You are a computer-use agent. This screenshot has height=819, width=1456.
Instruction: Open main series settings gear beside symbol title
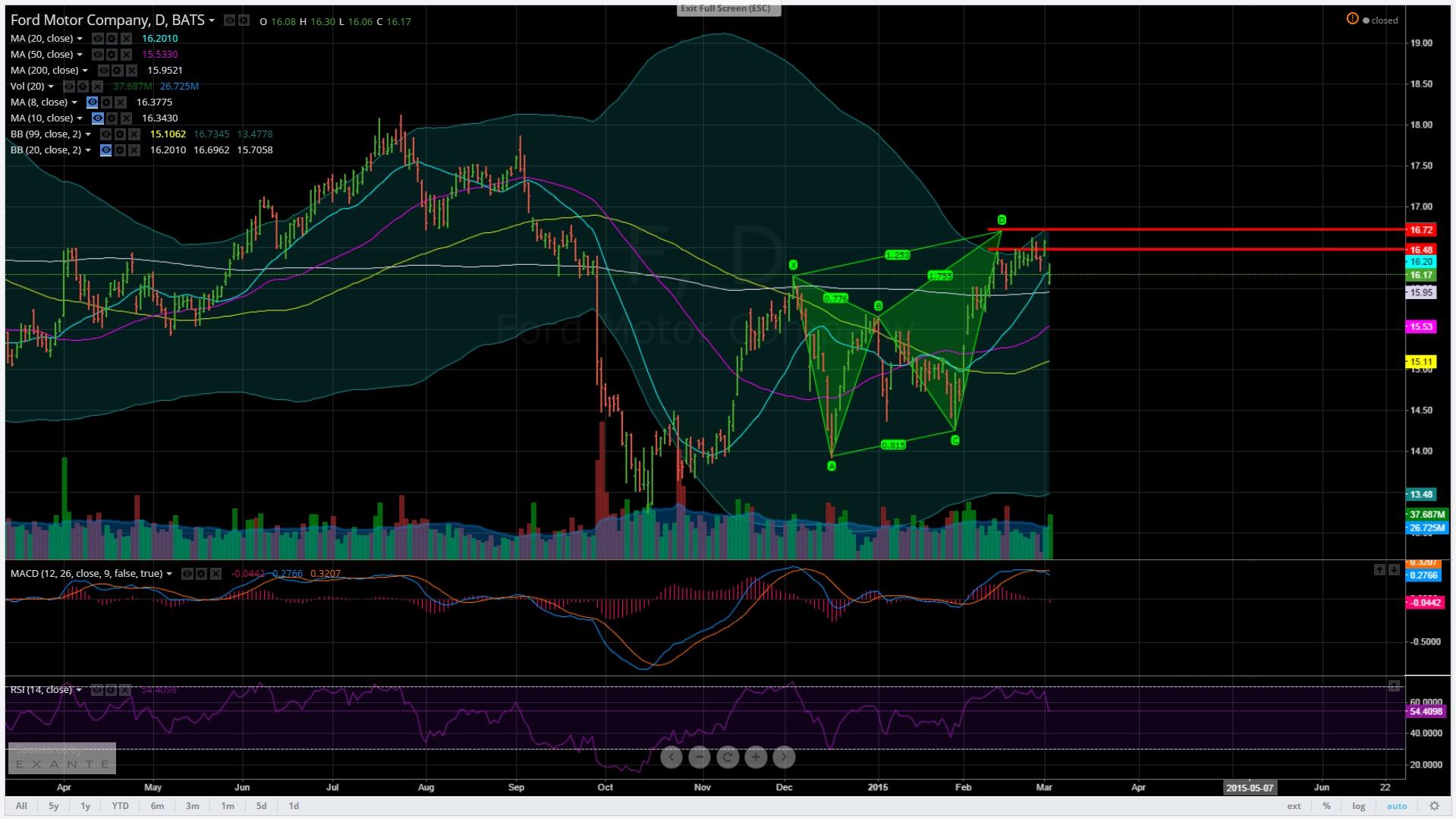(244, 20)
